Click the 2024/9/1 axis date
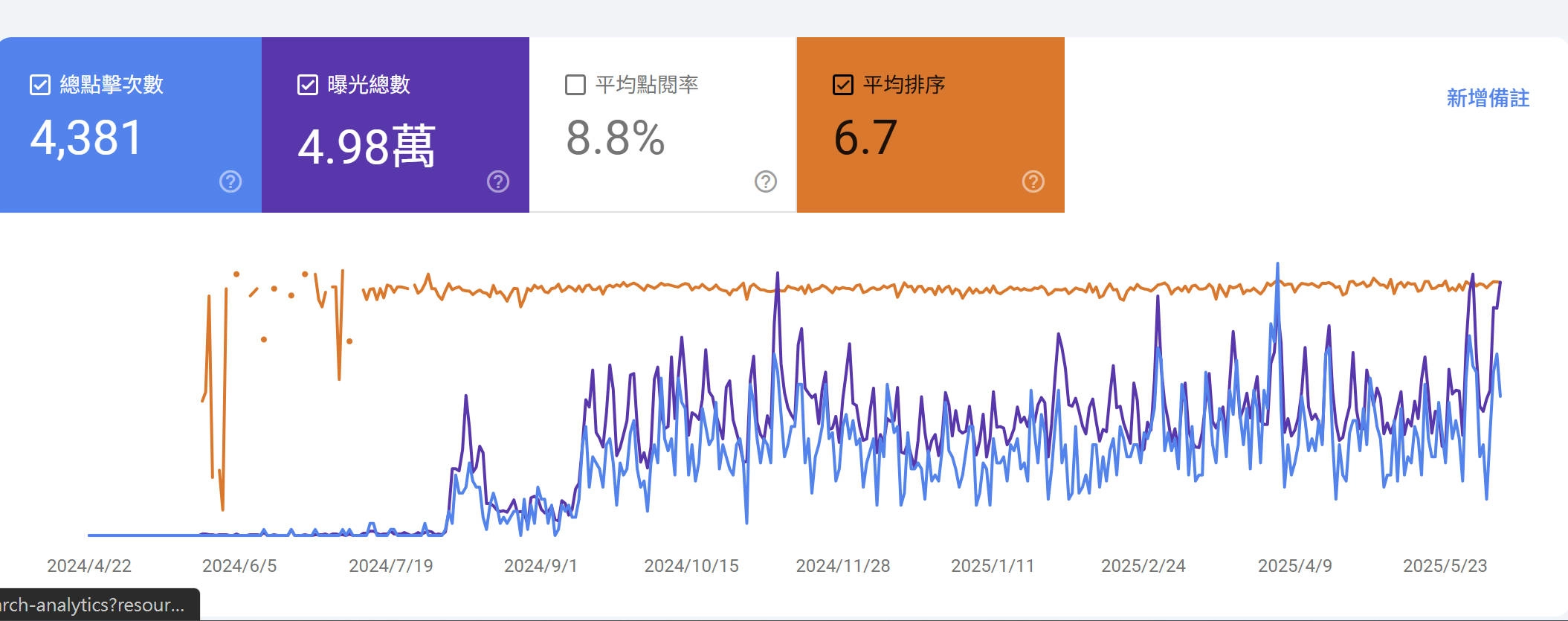Image resolution: width=1568 pixels, height=621 pixels. pos(541,566)
